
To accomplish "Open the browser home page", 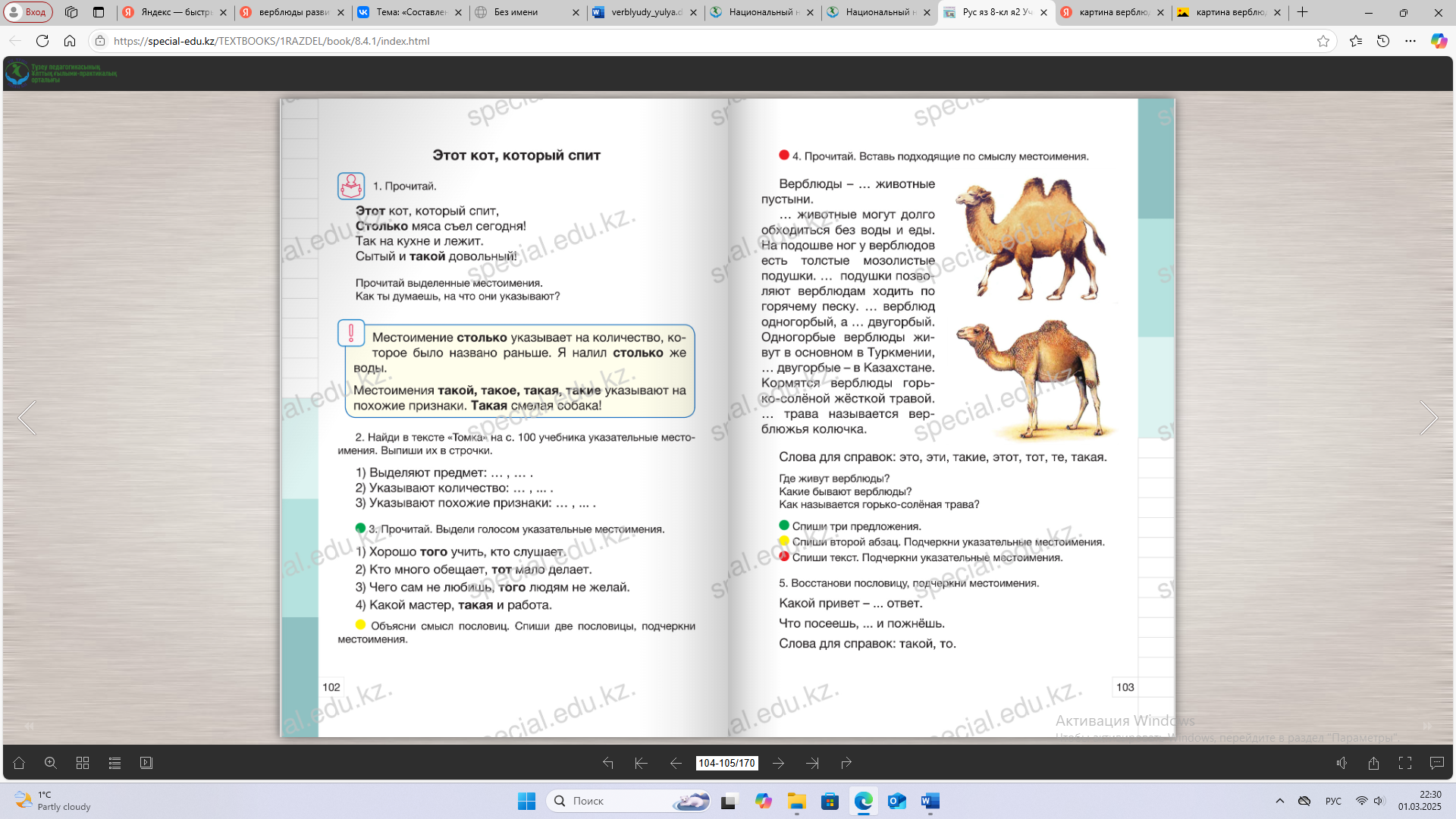I will point(70,41).
